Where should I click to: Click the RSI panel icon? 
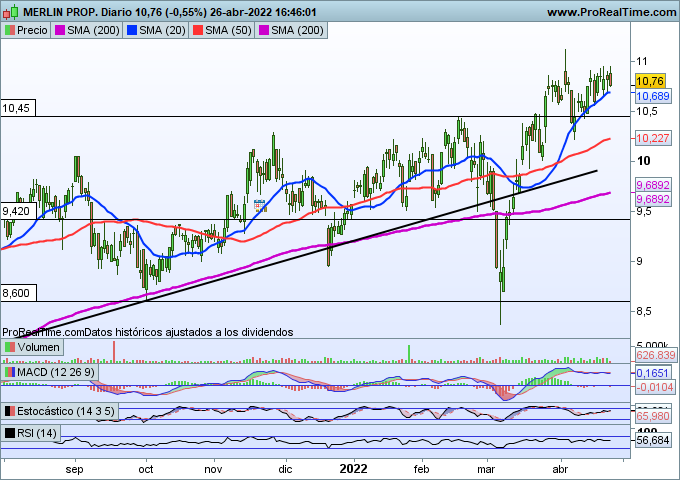(x=10, y=433)
